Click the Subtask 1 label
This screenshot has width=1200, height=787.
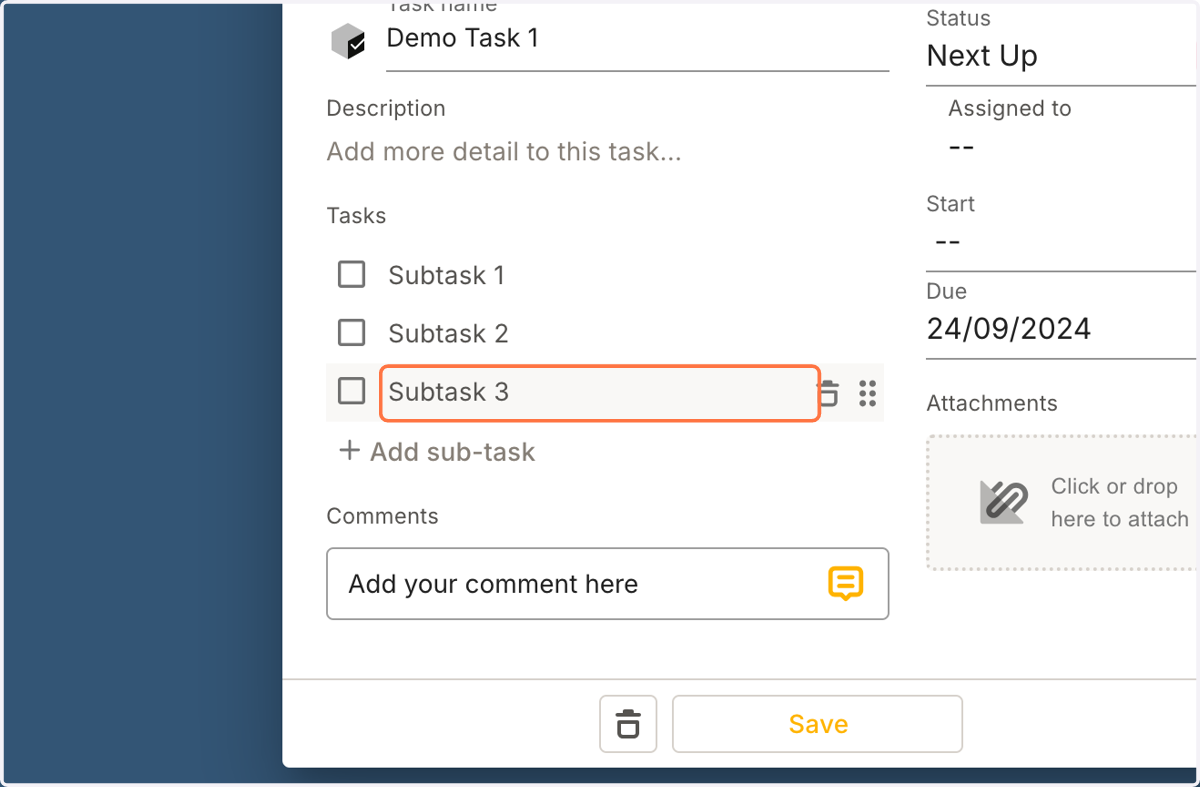[x=446, y=275]
